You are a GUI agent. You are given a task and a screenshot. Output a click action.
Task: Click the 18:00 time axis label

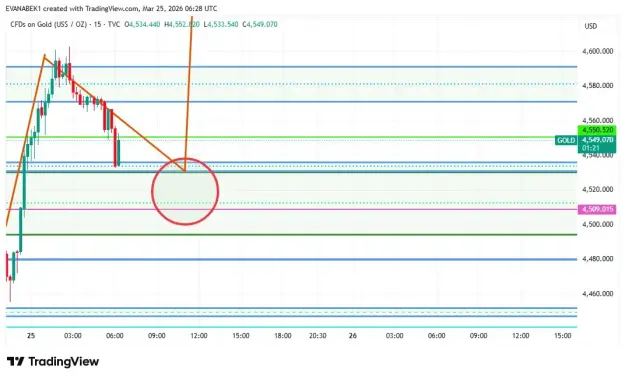283,336
